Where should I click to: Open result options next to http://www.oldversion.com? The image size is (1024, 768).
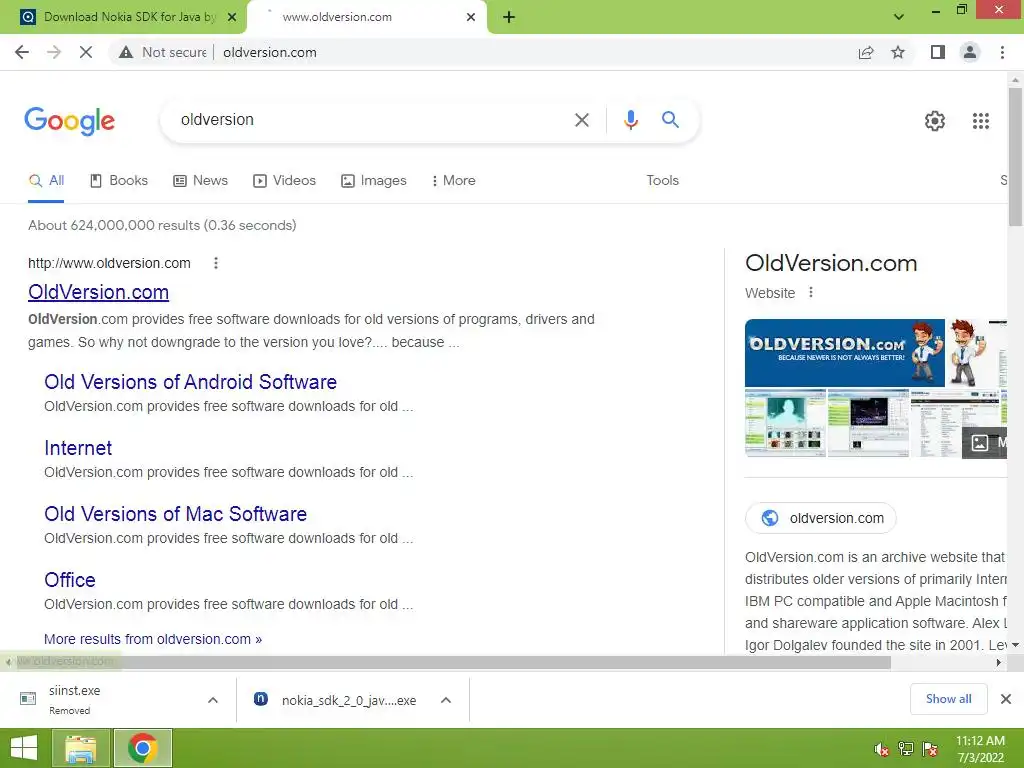(216, 263)
